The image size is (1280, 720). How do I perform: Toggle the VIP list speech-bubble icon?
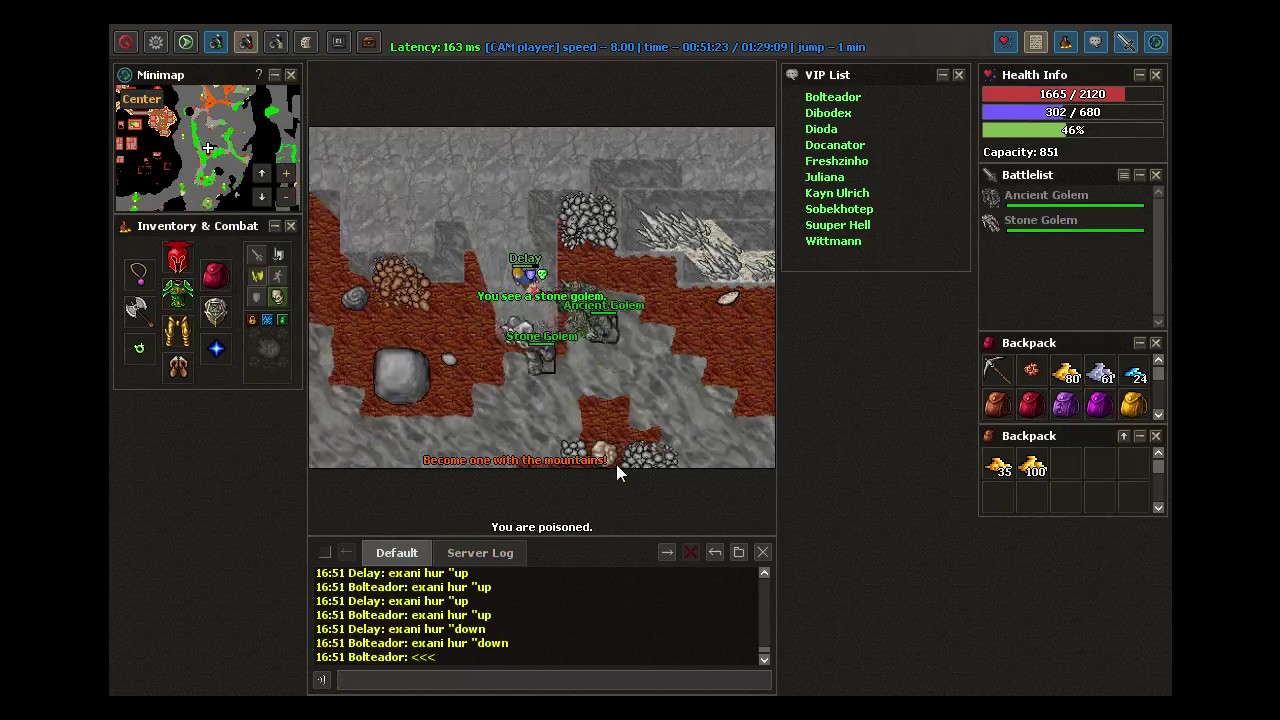click(x=1096, y=42)
